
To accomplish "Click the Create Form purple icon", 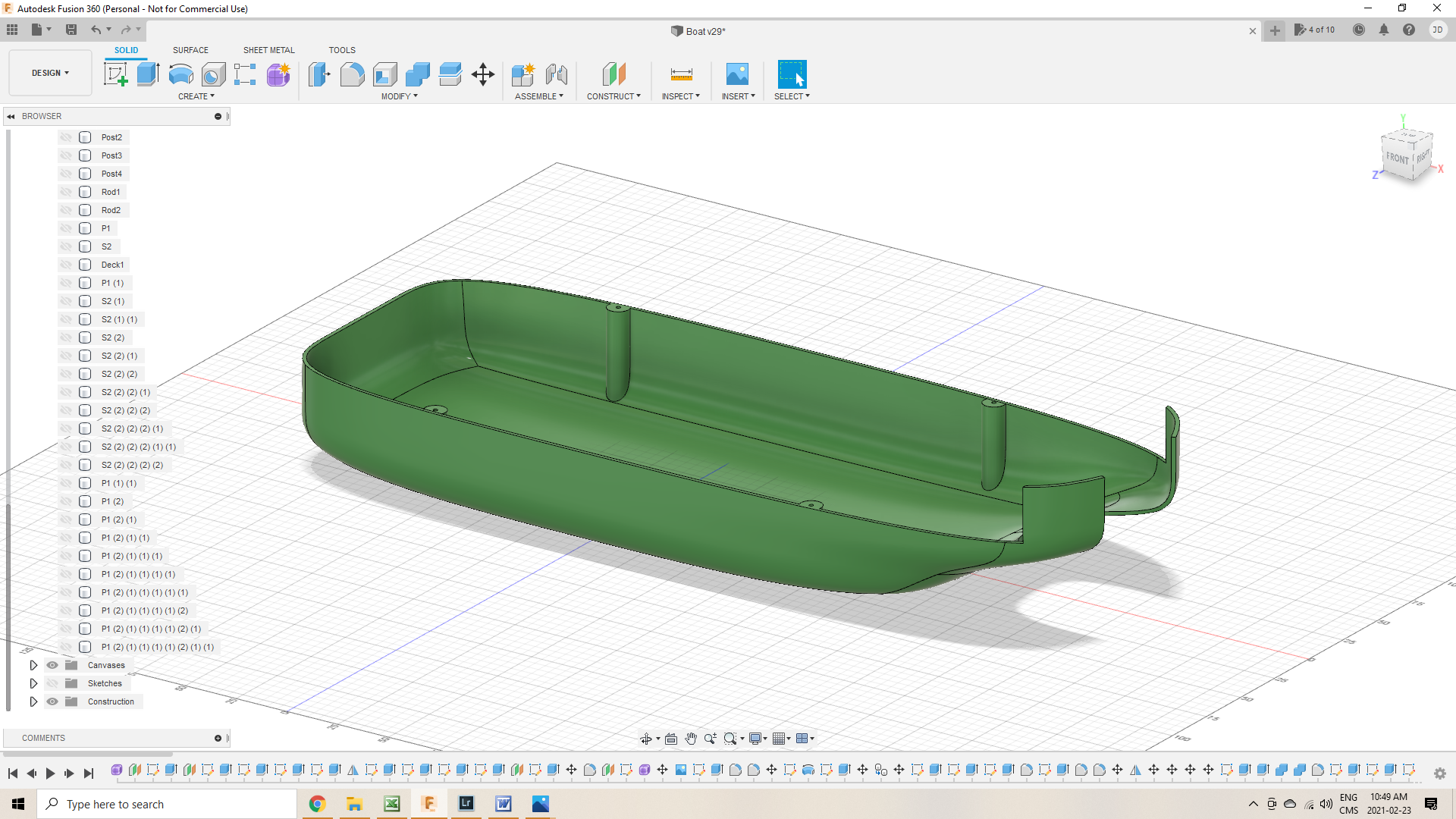I will click(x=278, y=74).
